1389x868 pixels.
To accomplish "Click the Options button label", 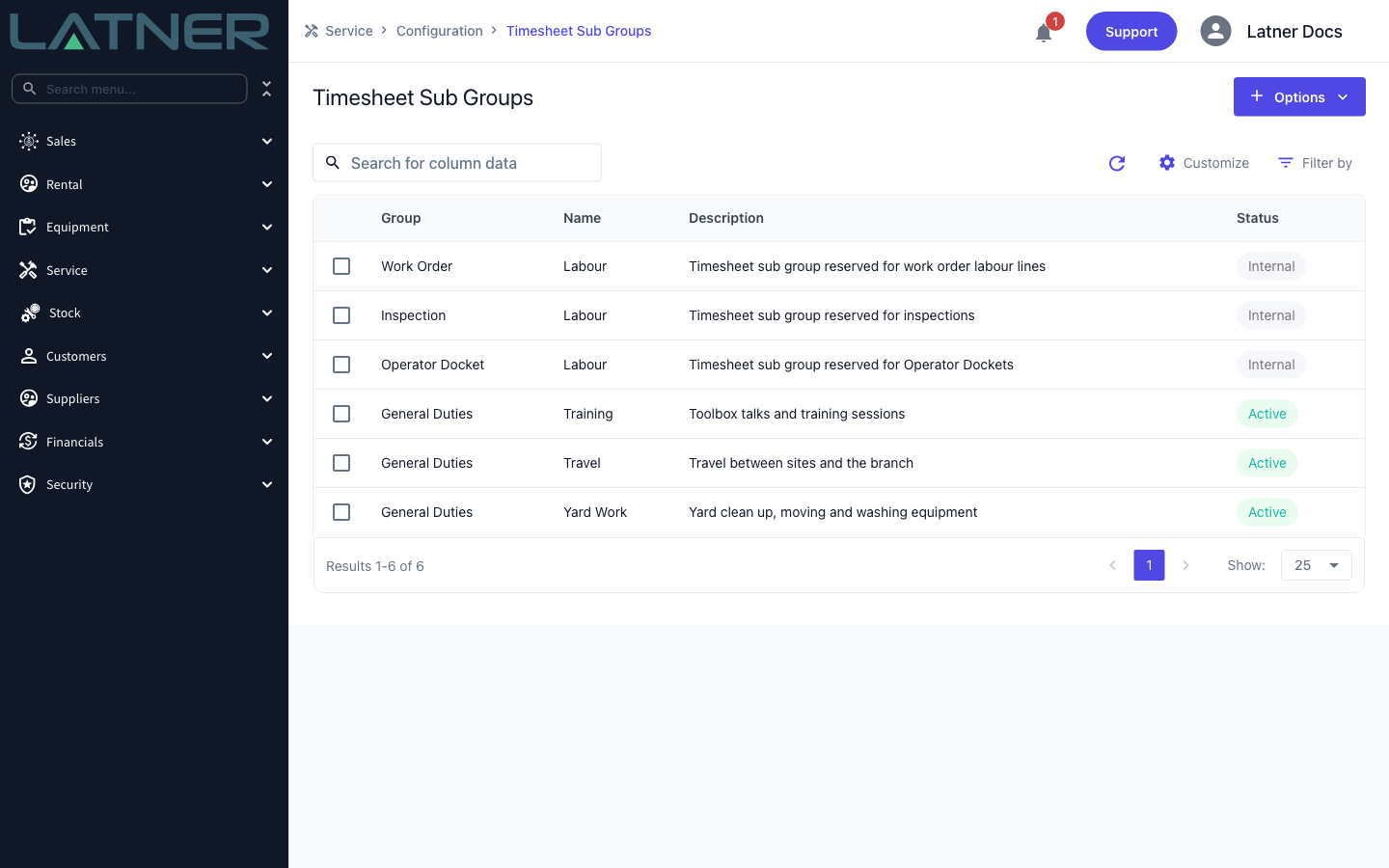I will click(x=1299, y=97).
